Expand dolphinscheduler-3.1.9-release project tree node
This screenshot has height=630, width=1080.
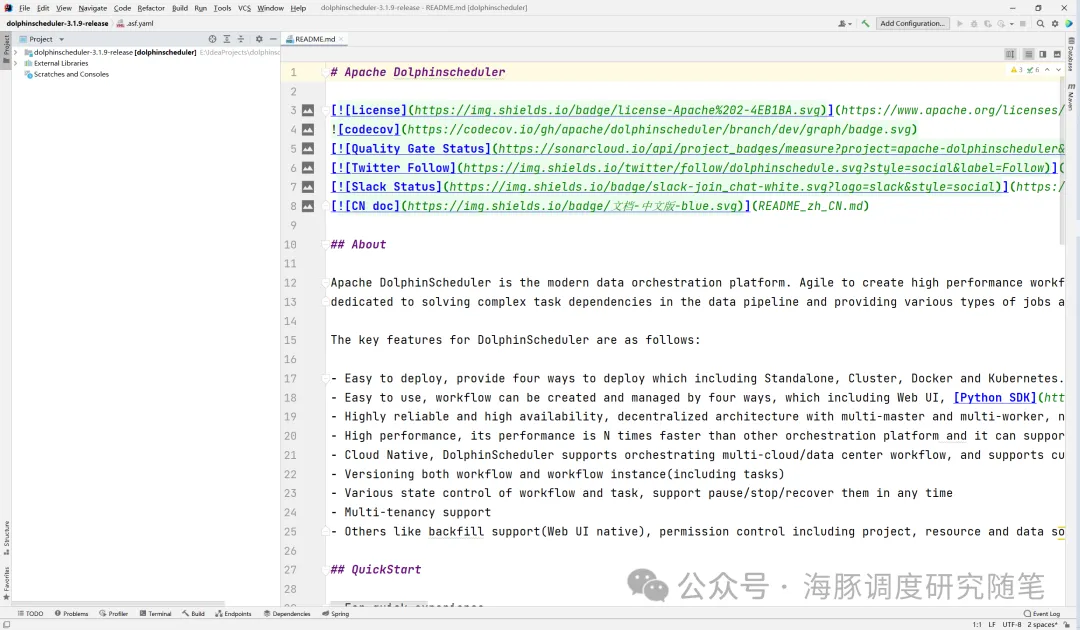16,52
